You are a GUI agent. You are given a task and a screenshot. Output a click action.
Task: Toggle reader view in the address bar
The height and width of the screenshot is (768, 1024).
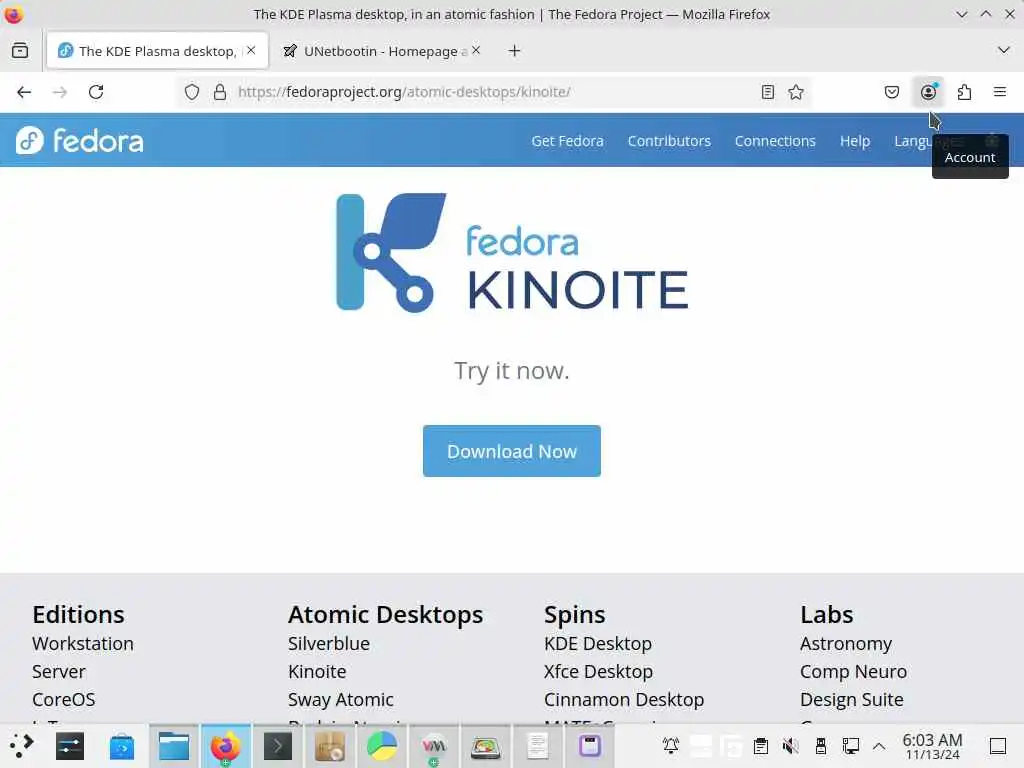(x=768, y=92)
